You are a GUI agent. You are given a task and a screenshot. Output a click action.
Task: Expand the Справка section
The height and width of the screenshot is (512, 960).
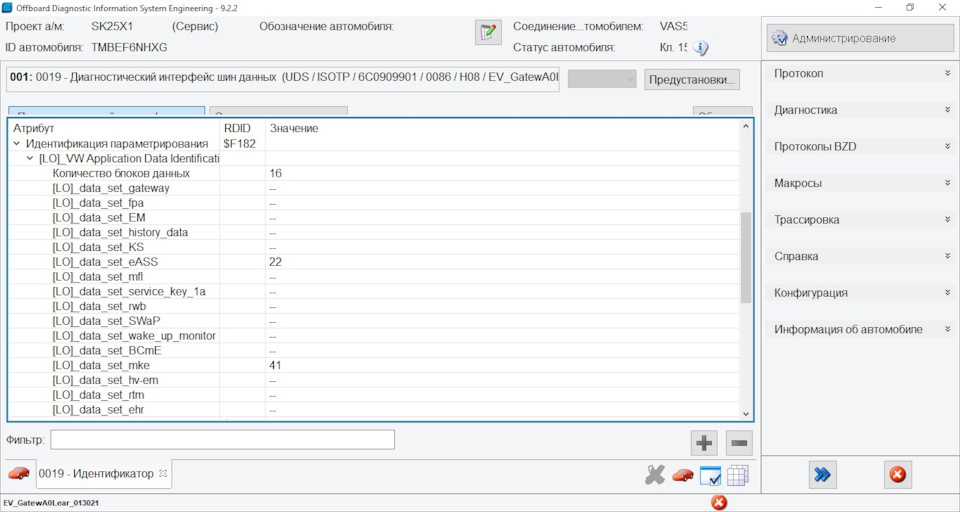pos(860,256)
